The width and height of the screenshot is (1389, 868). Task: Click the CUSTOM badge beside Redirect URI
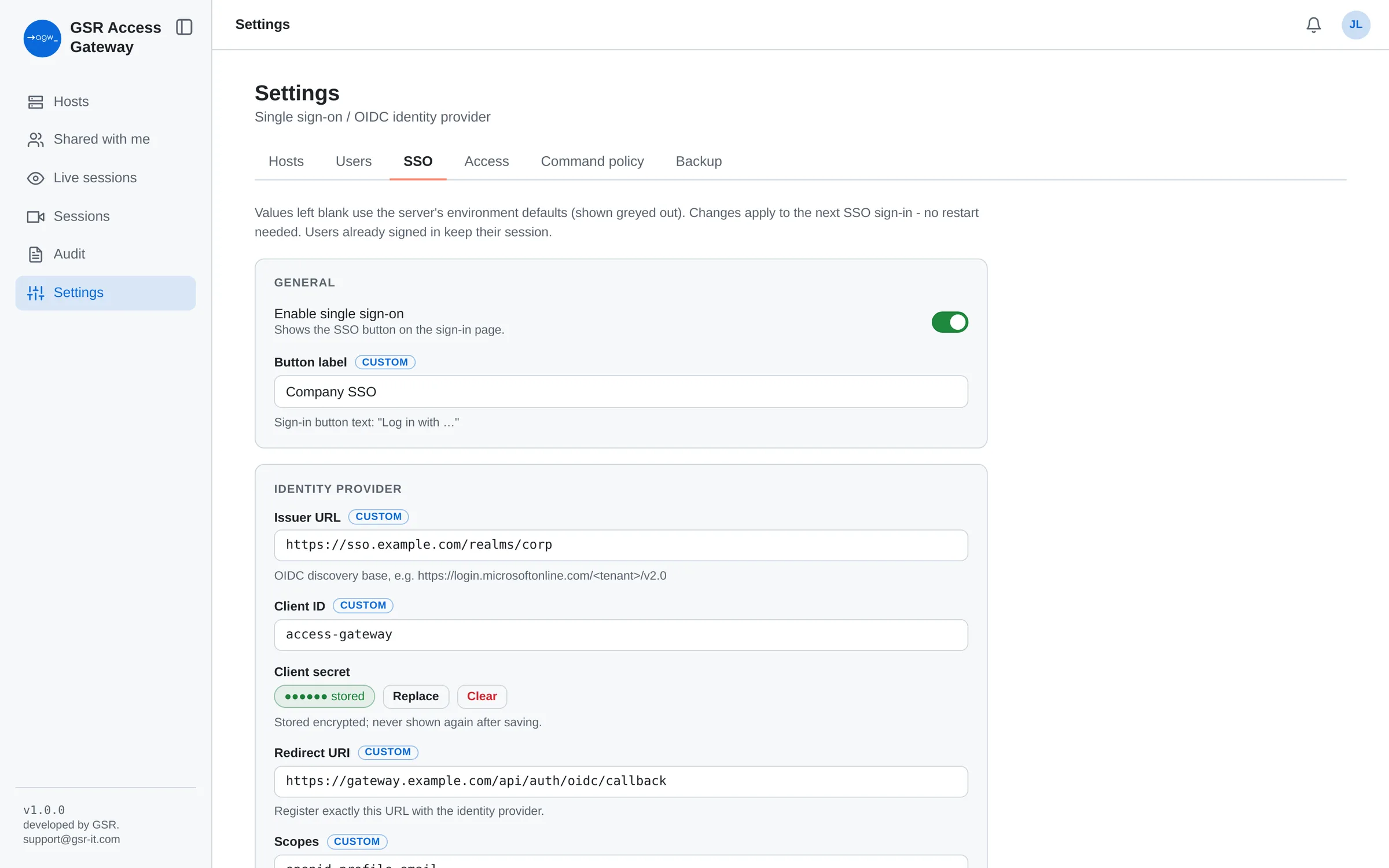point(388,752)
